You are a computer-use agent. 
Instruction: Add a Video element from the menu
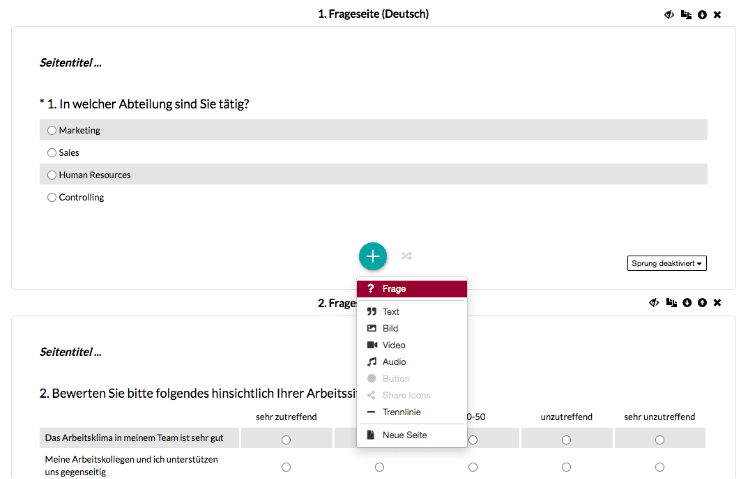(411, 345)
